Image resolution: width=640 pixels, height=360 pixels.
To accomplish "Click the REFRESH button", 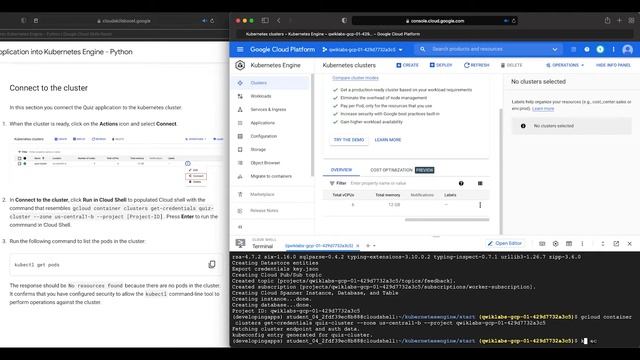I will pyautogui.click(x=476, y=65).
